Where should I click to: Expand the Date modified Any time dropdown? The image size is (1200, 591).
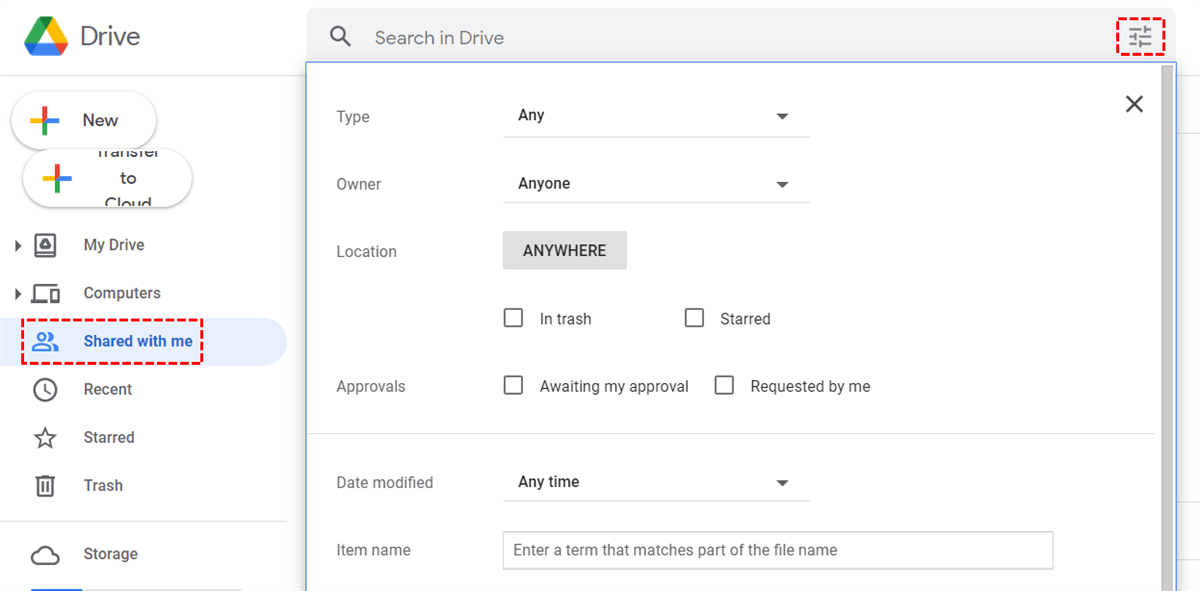click(656, 482)
